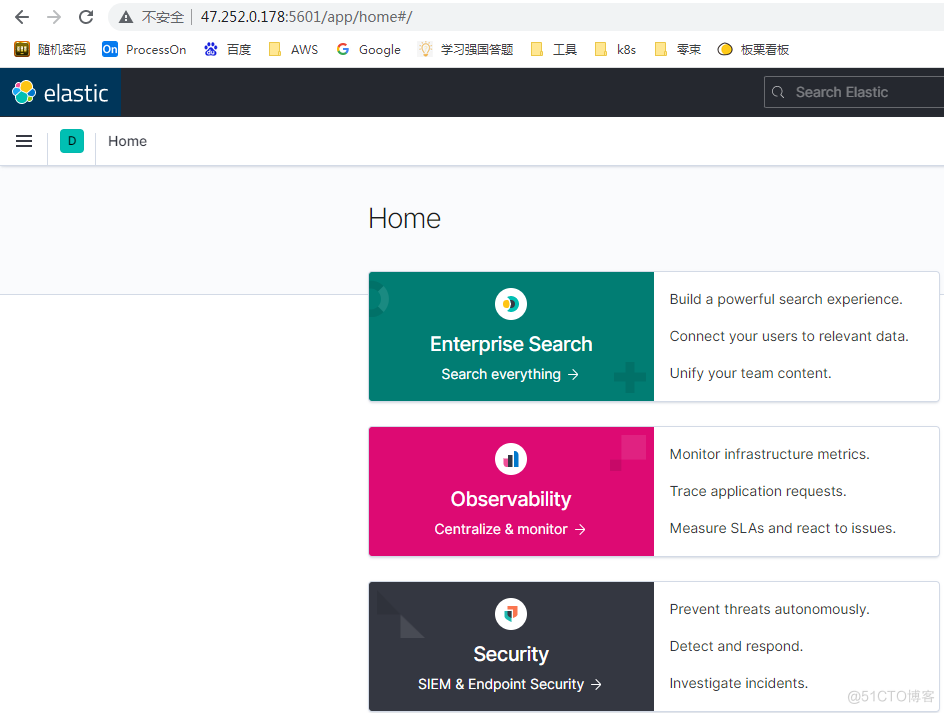Click the browser forward arrow
Image resolution: width=944 pixels, height=713 pixels.
point(54,17)
